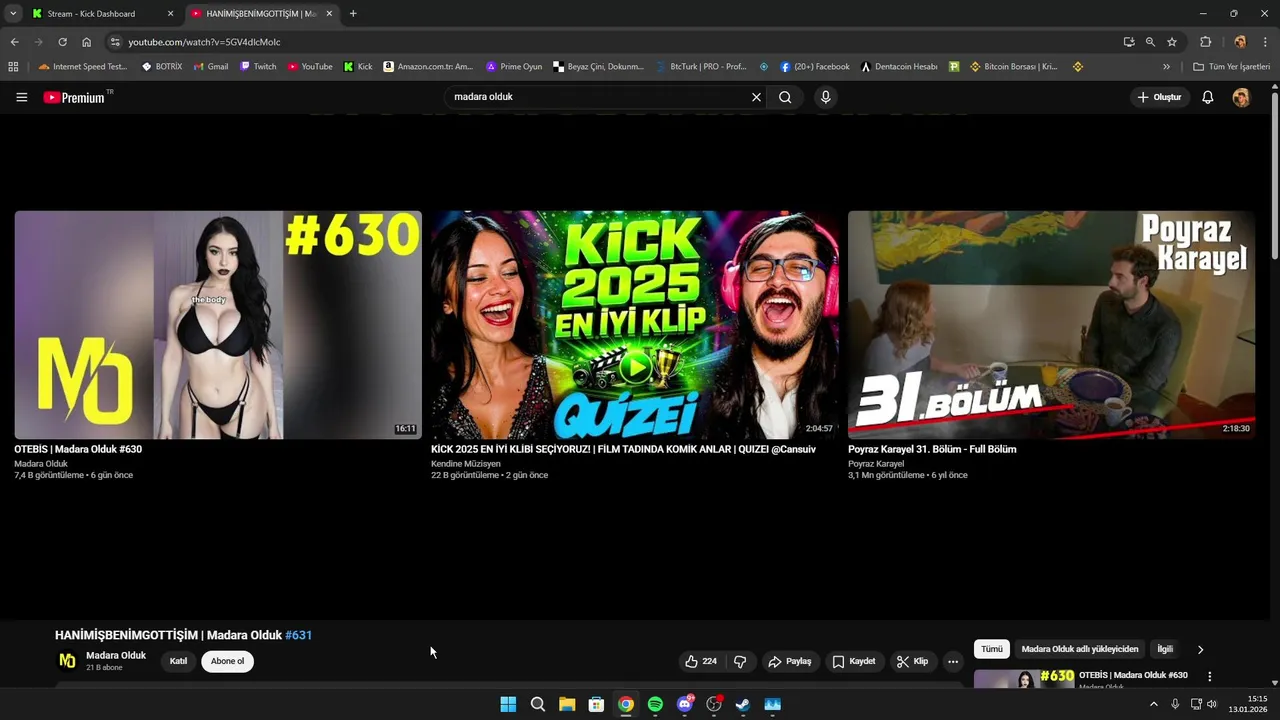
Task: Select the HANIMİŞBENIMGOTTİŞİM YouTube tab
Action: tap(260, 14)
